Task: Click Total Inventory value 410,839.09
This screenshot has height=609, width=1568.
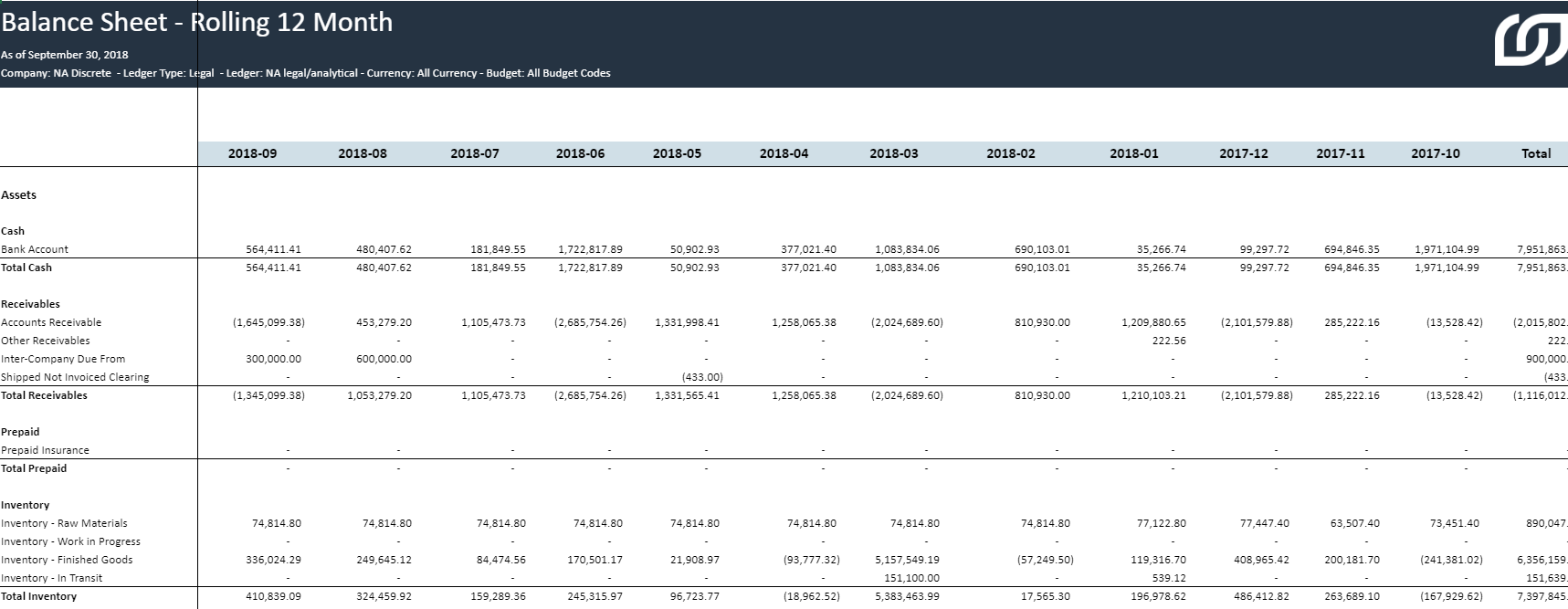Action: pos(274,596)
